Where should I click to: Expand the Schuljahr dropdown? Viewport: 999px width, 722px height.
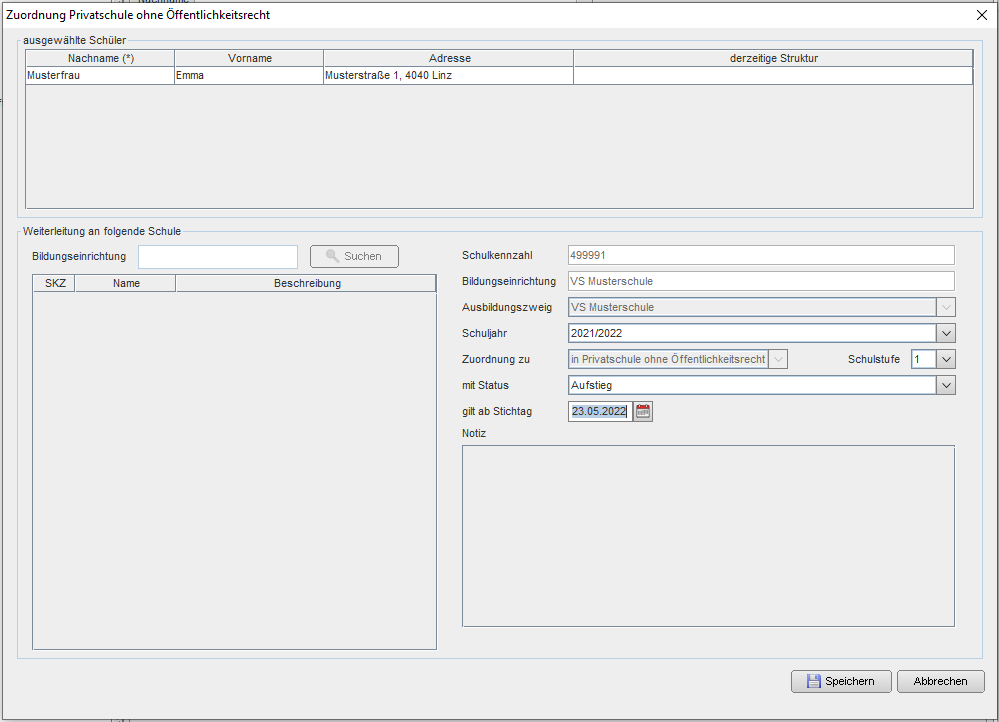point(946,333)
